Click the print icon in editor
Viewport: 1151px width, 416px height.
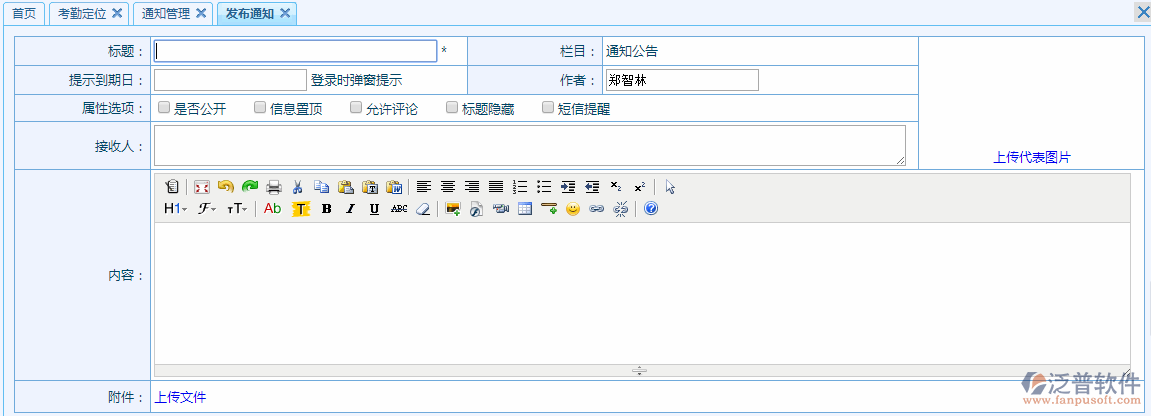pos(273,187)
